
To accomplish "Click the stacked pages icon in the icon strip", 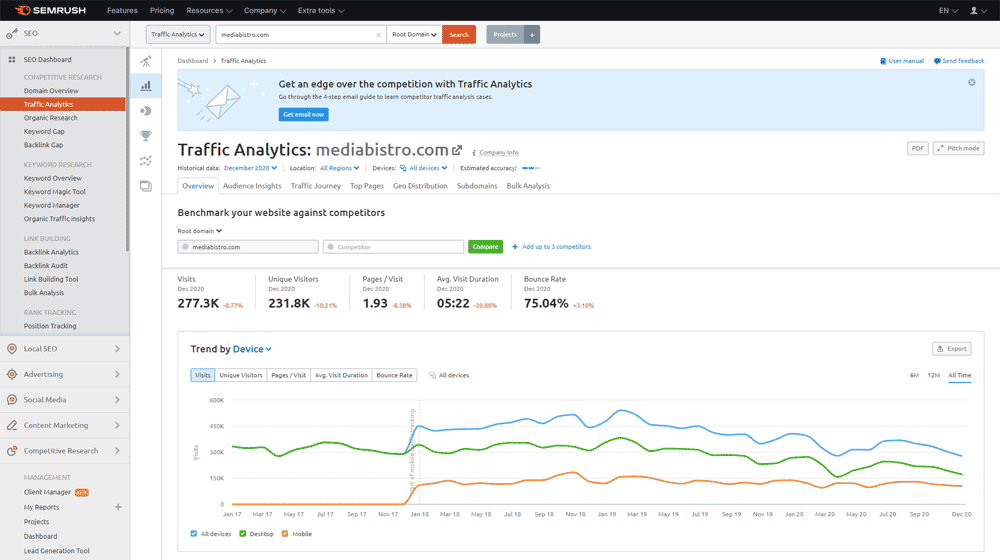I will [146, 186].
